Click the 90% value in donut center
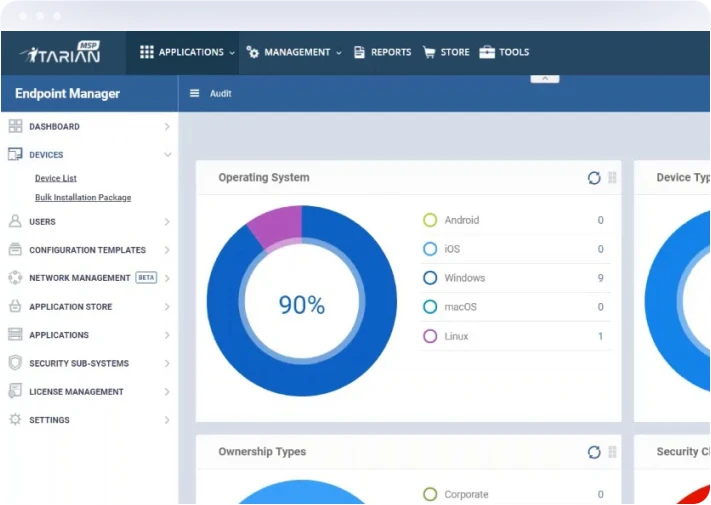 pos(302,305)
